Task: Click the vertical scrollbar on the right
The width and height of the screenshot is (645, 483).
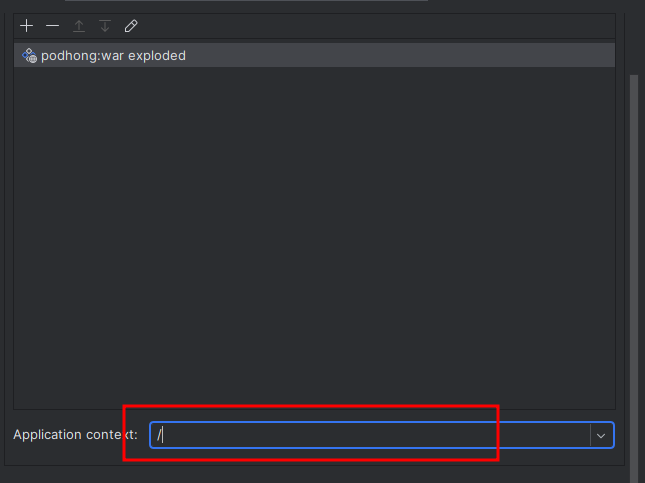Action: click(x=634, y=279)
